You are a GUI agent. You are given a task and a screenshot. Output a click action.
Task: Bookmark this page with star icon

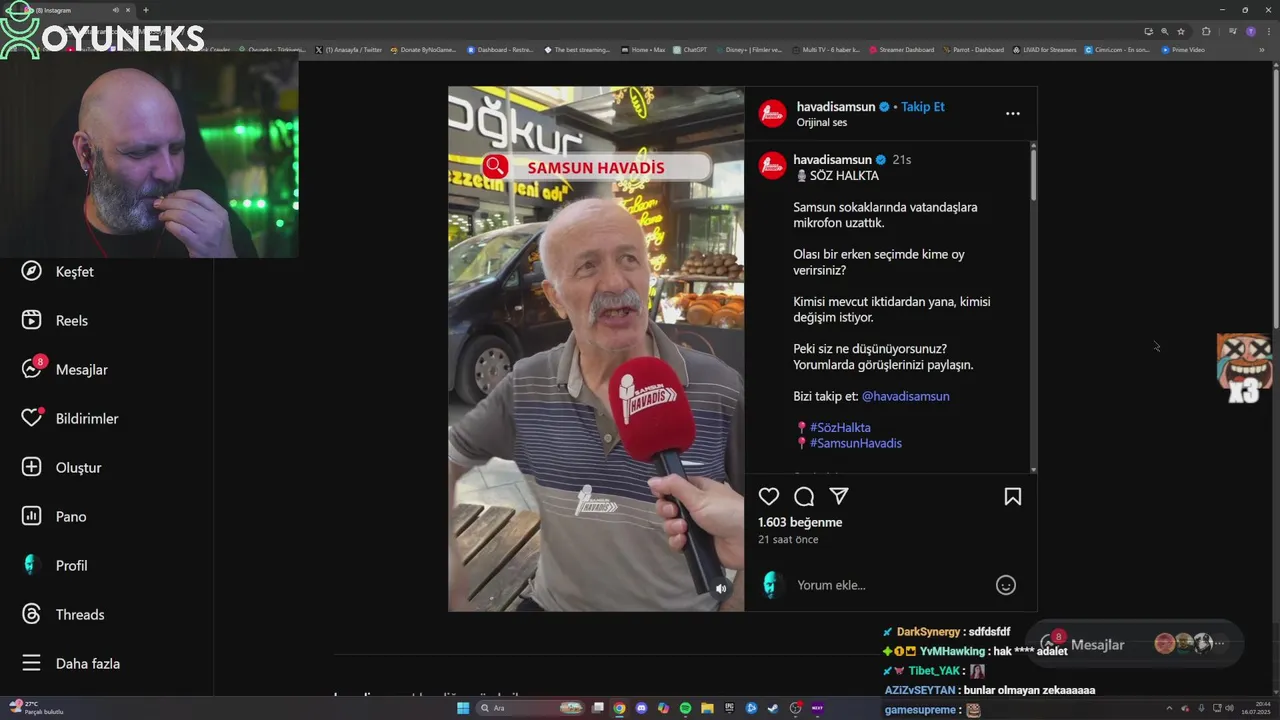coord(1181,31)
